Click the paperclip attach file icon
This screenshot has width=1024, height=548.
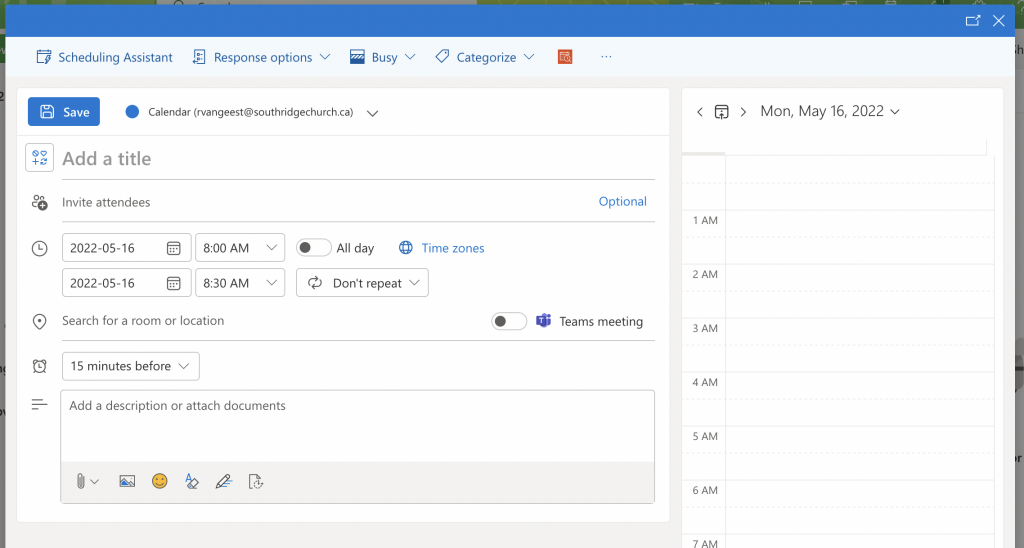81,481
